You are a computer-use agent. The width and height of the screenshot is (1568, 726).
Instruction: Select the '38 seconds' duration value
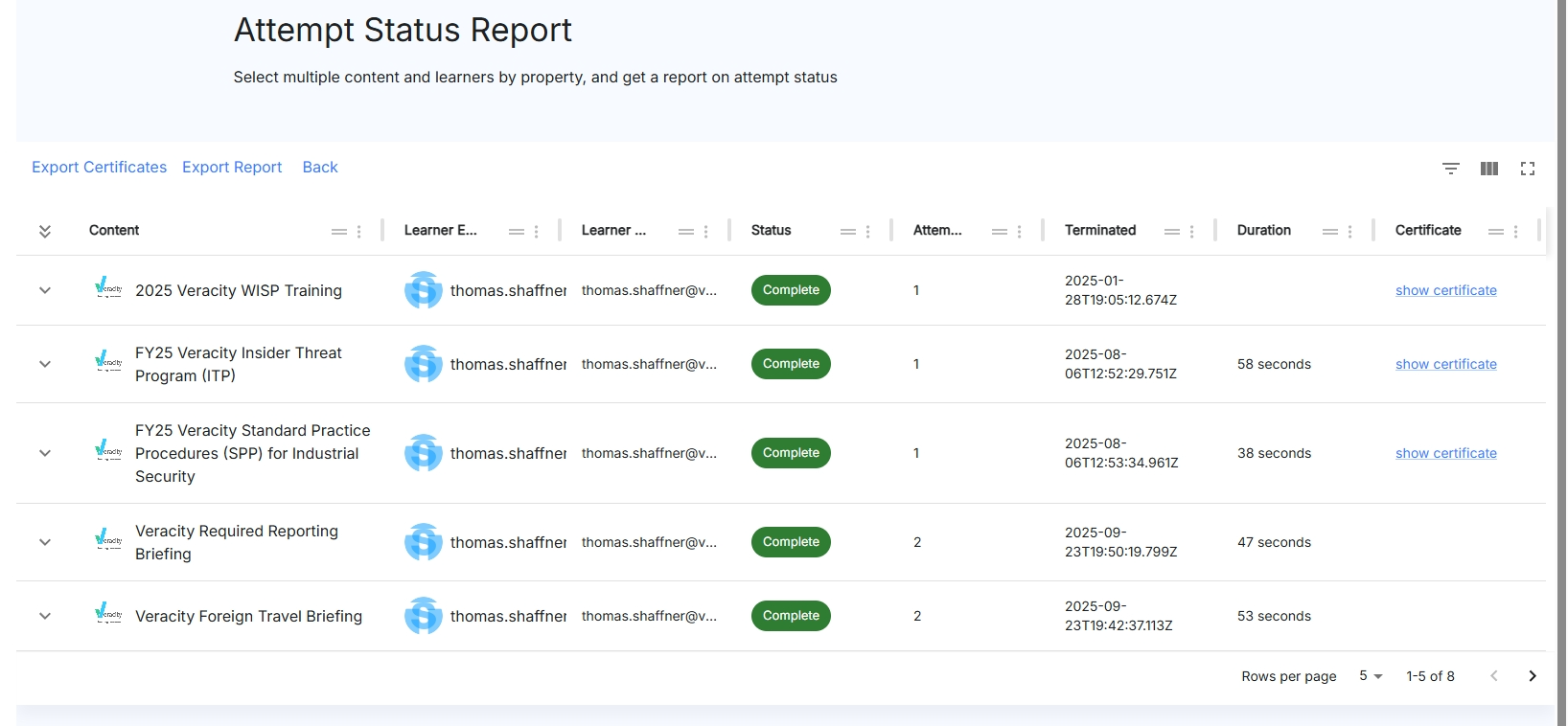pos(1274,453)
